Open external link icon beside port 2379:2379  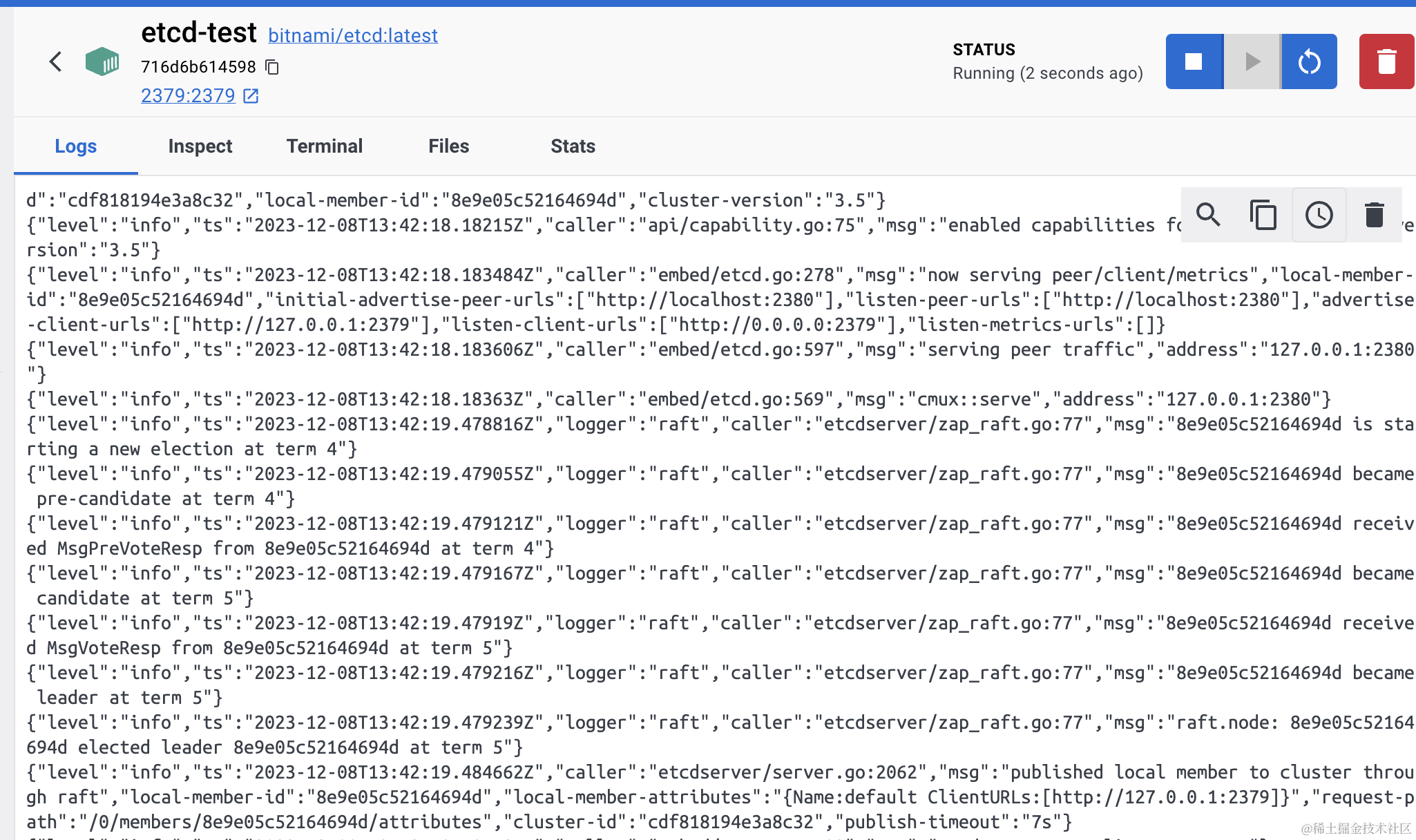pyautogui.click(x=251, y=96)
